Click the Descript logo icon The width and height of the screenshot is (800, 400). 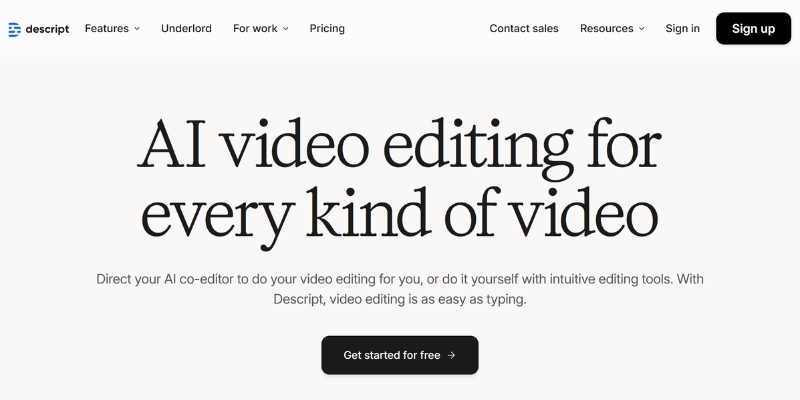click(14, 29)
